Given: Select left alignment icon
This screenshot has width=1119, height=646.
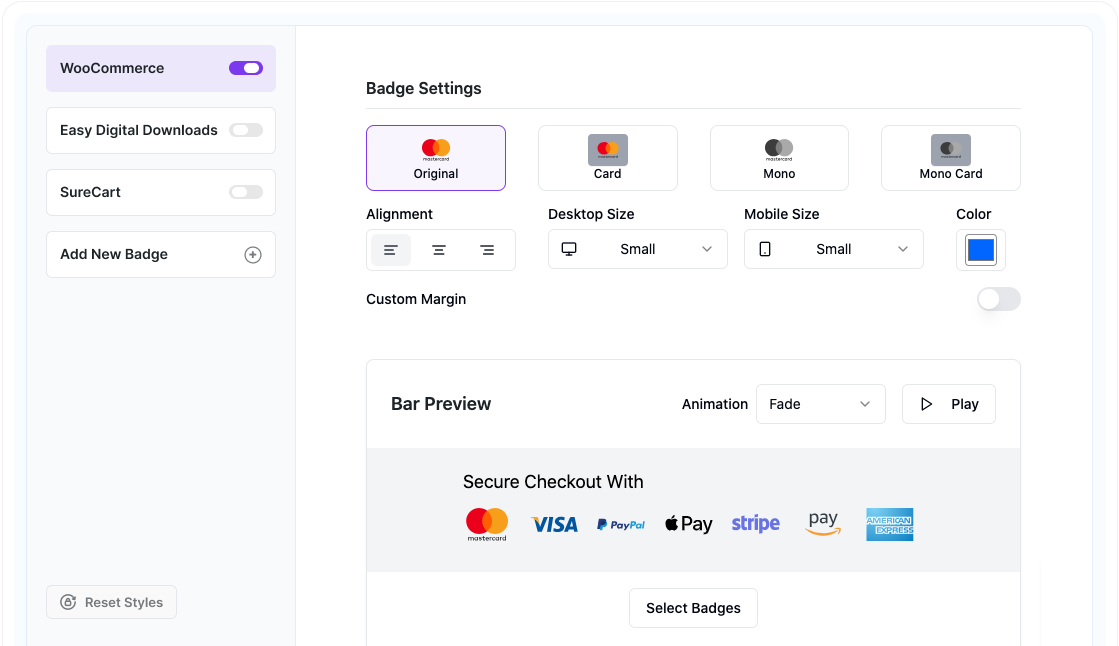Looking at the screenshot, I should 391,250.
